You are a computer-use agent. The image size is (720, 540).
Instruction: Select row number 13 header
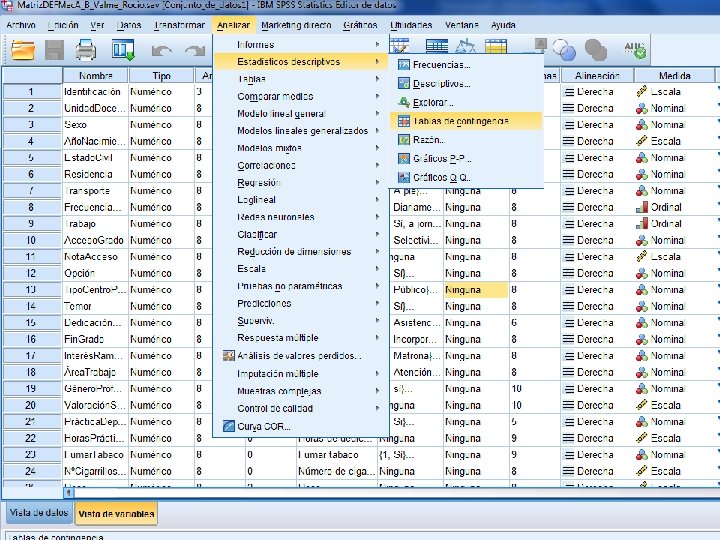pyautogui.click(x=31, y=290)
